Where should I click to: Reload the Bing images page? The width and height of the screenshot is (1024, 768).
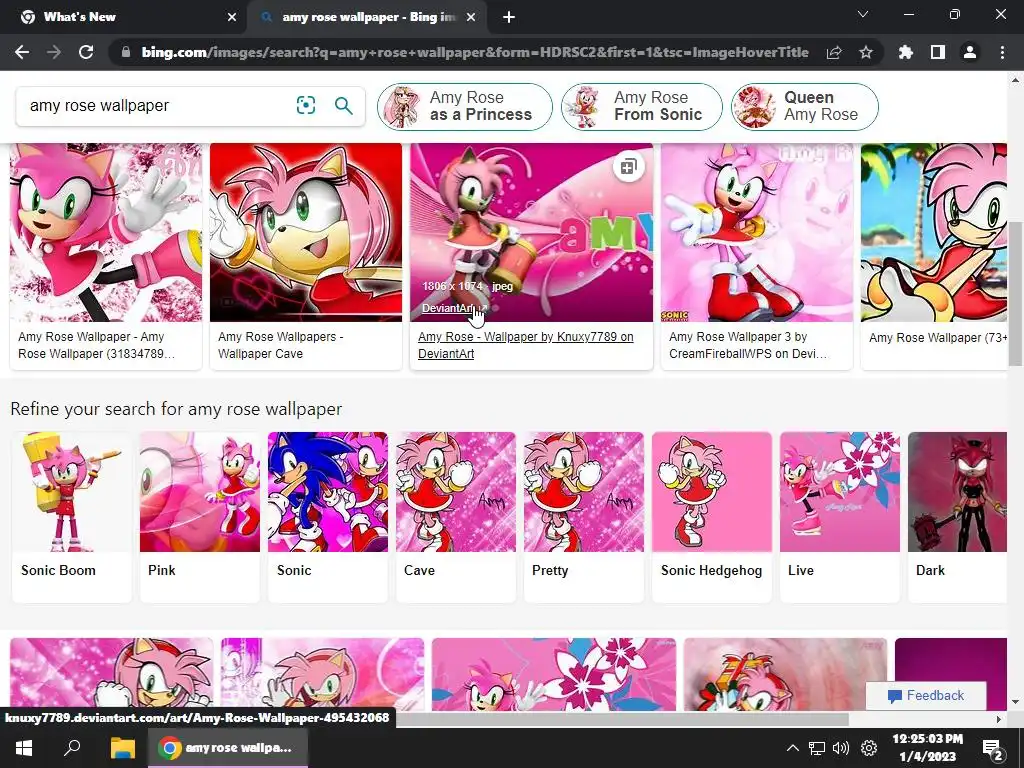(86, 52)
